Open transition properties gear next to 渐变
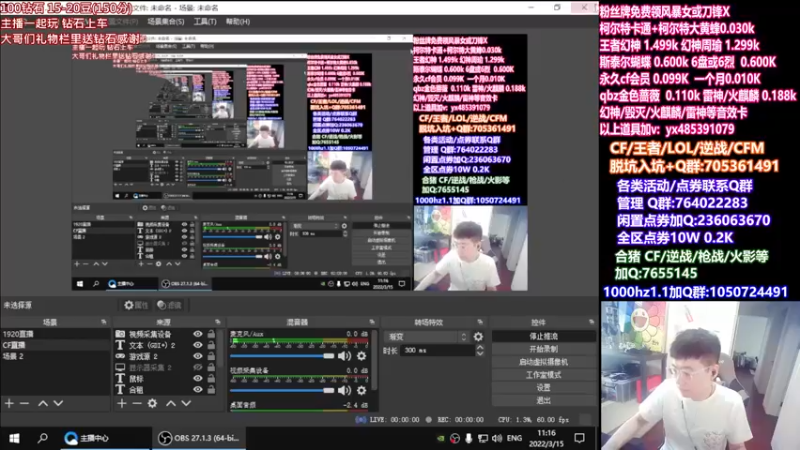800x450 pixels. click(x=478, y=337)
